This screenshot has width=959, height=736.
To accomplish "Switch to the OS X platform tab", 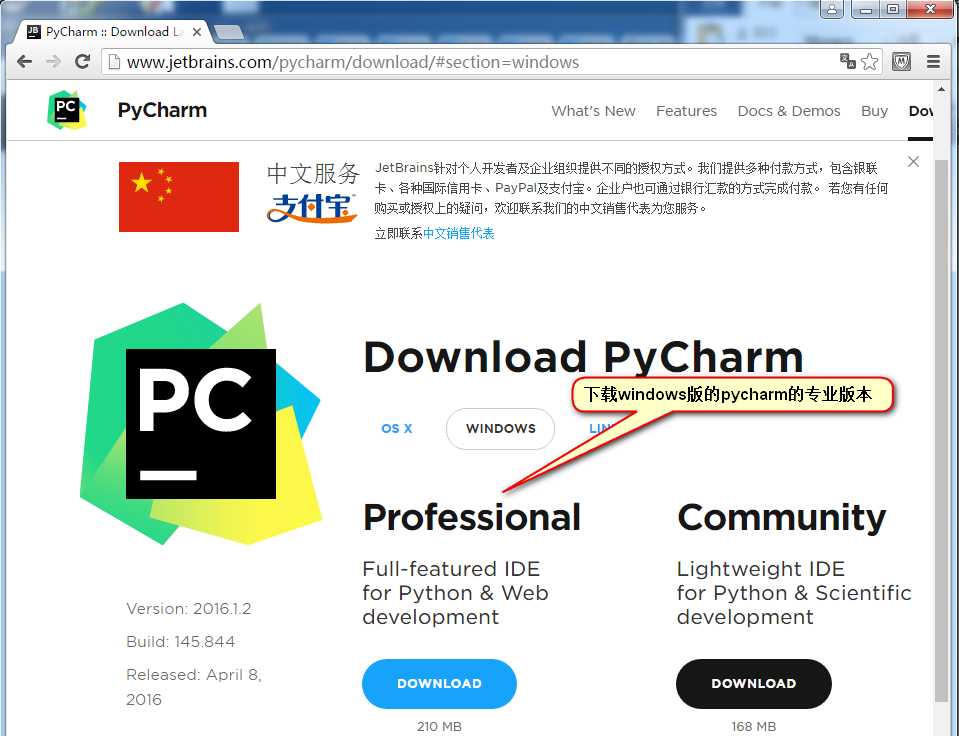I will [x=396, y=428].
